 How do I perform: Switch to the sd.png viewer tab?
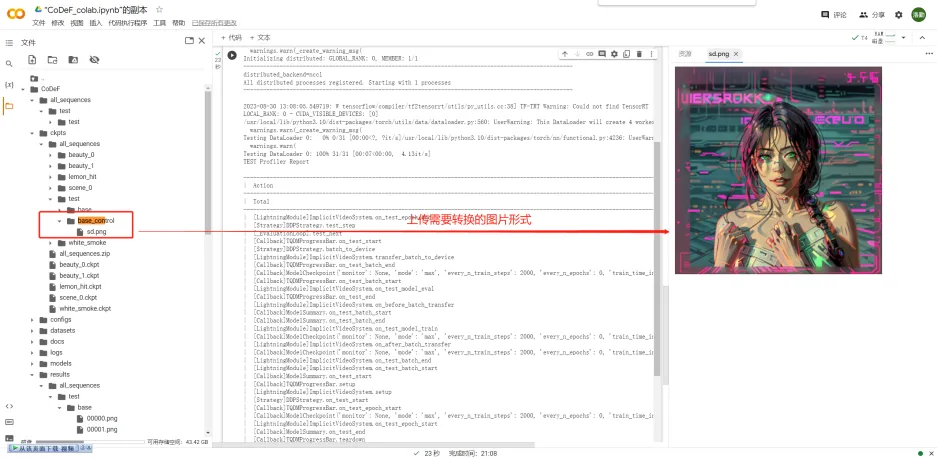[x=719, y=54]
